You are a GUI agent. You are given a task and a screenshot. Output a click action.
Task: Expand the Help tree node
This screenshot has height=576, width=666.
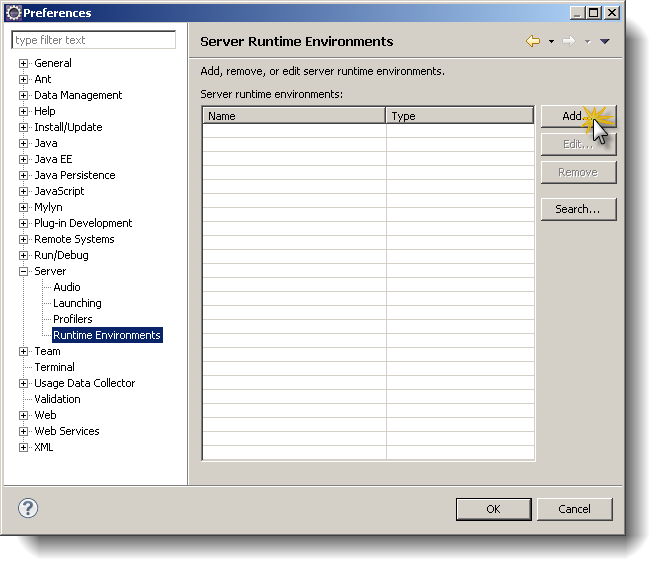point(23,111)
